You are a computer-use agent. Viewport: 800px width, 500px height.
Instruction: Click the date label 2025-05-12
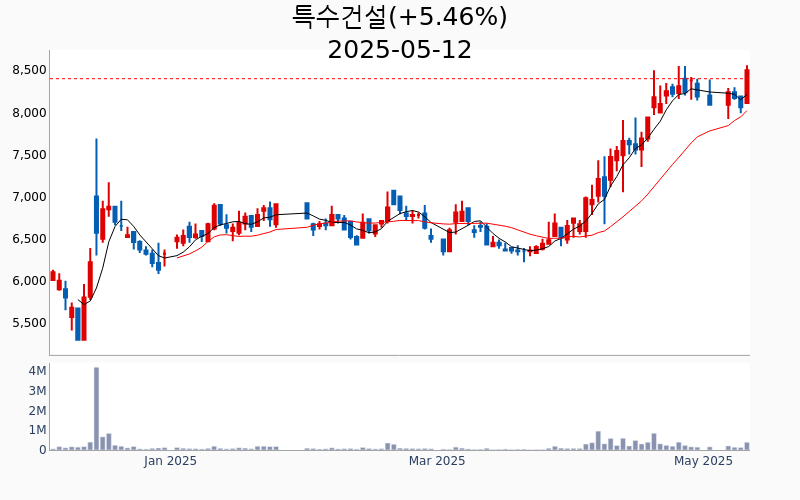point(399,50)
